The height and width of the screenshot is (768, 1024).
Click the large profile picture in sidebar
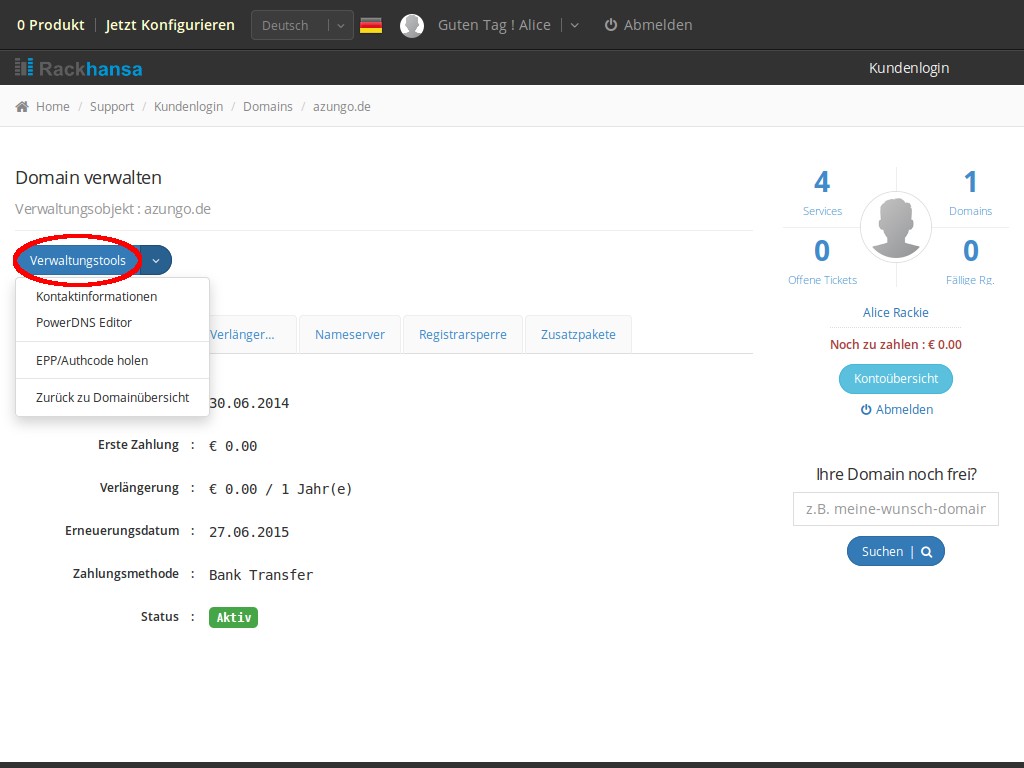coord(896,227)
